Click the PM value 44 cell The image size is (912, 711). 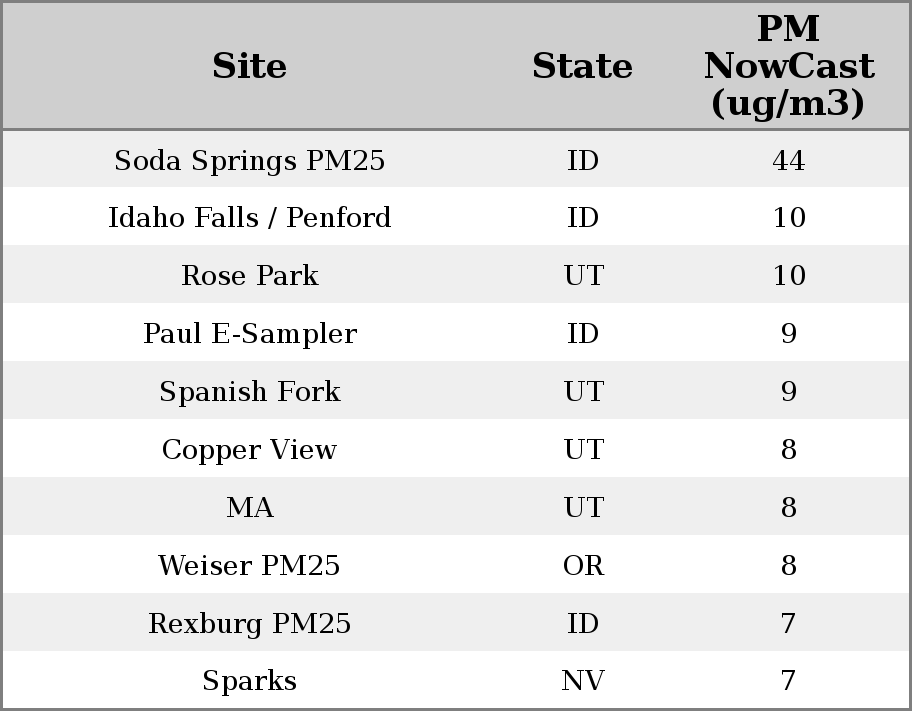(x=788, y=160)
